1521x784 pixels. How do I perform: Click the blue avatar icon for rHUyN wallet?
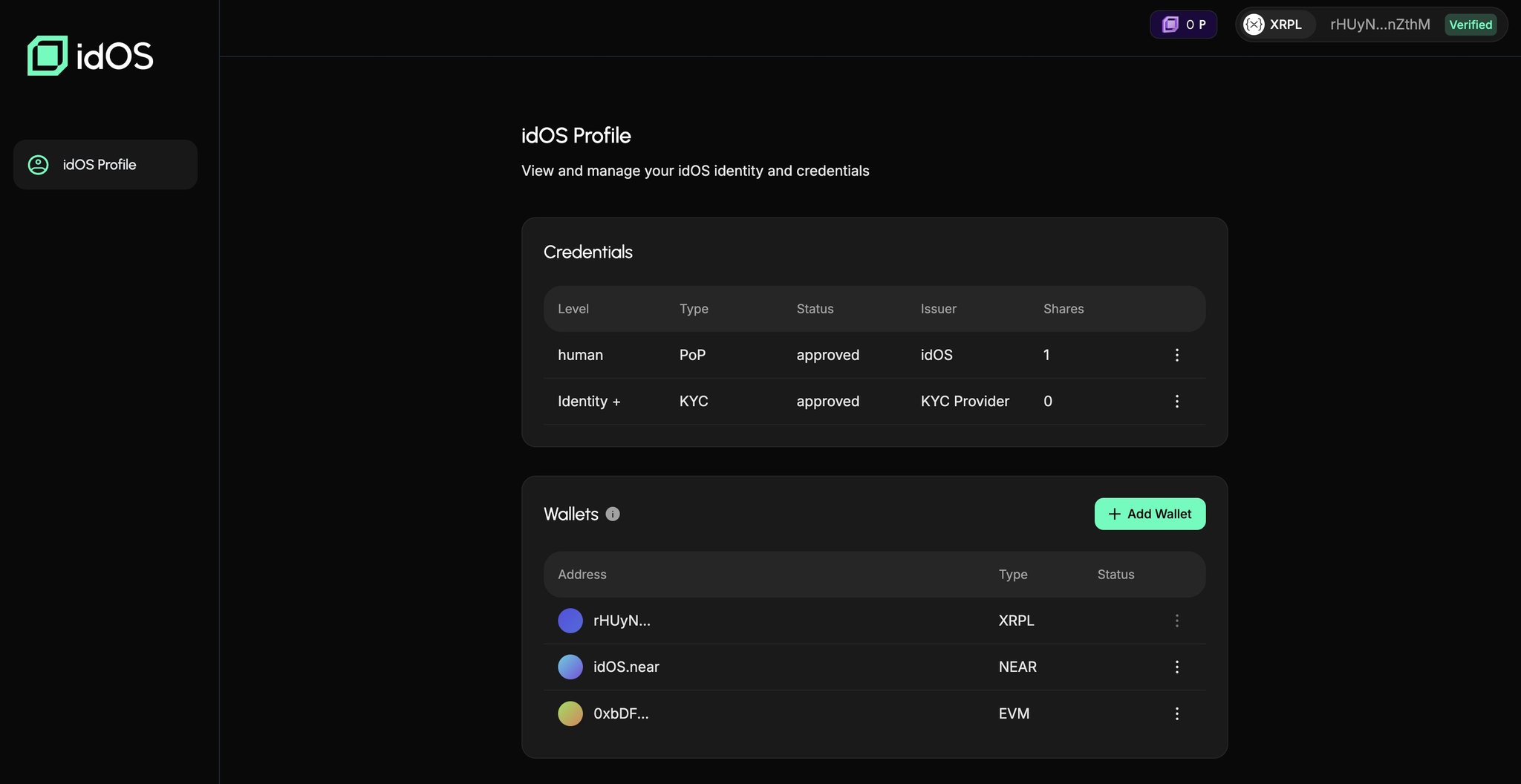570,621
